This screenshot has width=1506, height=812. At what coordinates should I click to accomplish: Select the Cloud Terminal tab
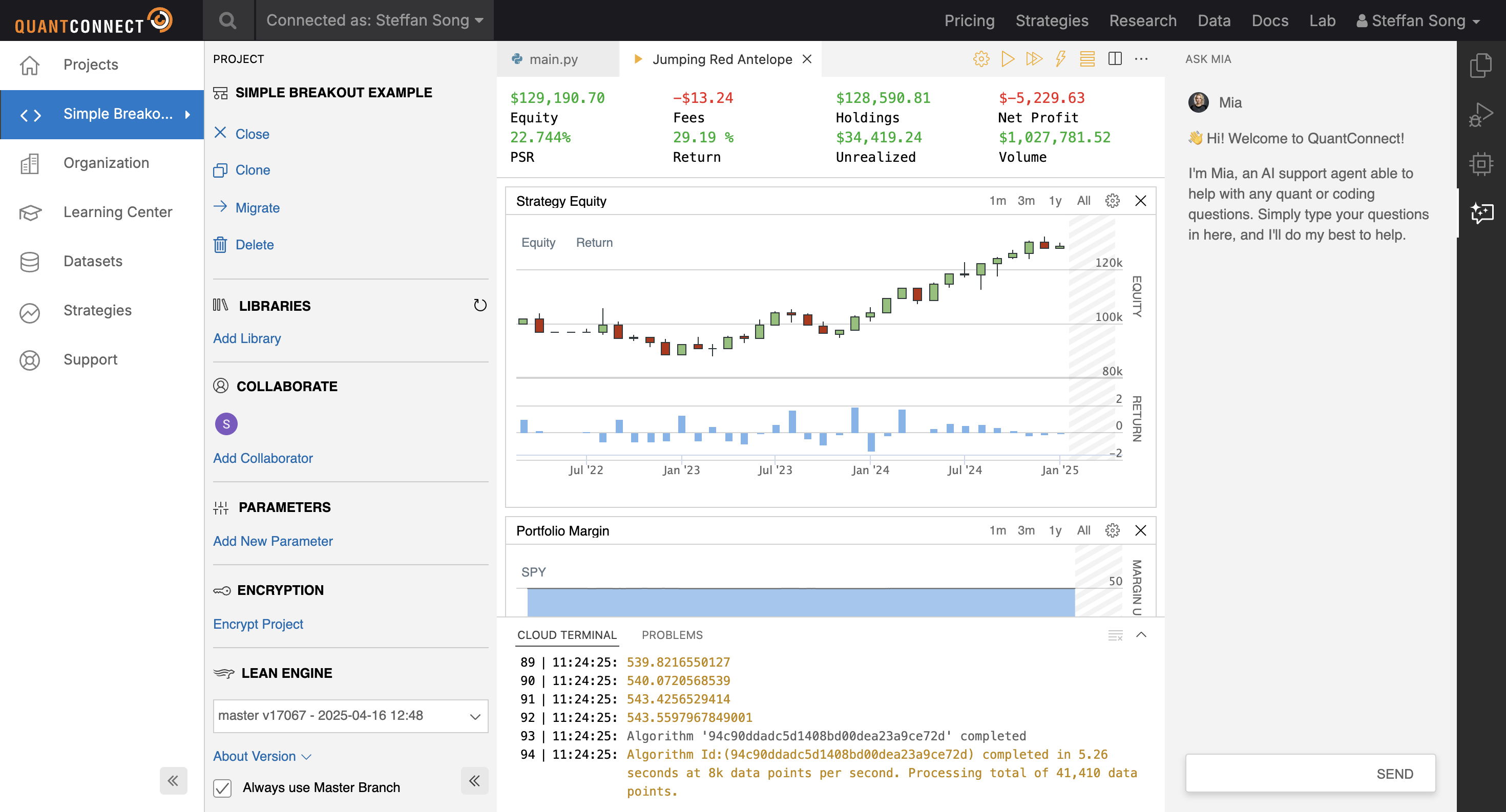tap(567, 635)
